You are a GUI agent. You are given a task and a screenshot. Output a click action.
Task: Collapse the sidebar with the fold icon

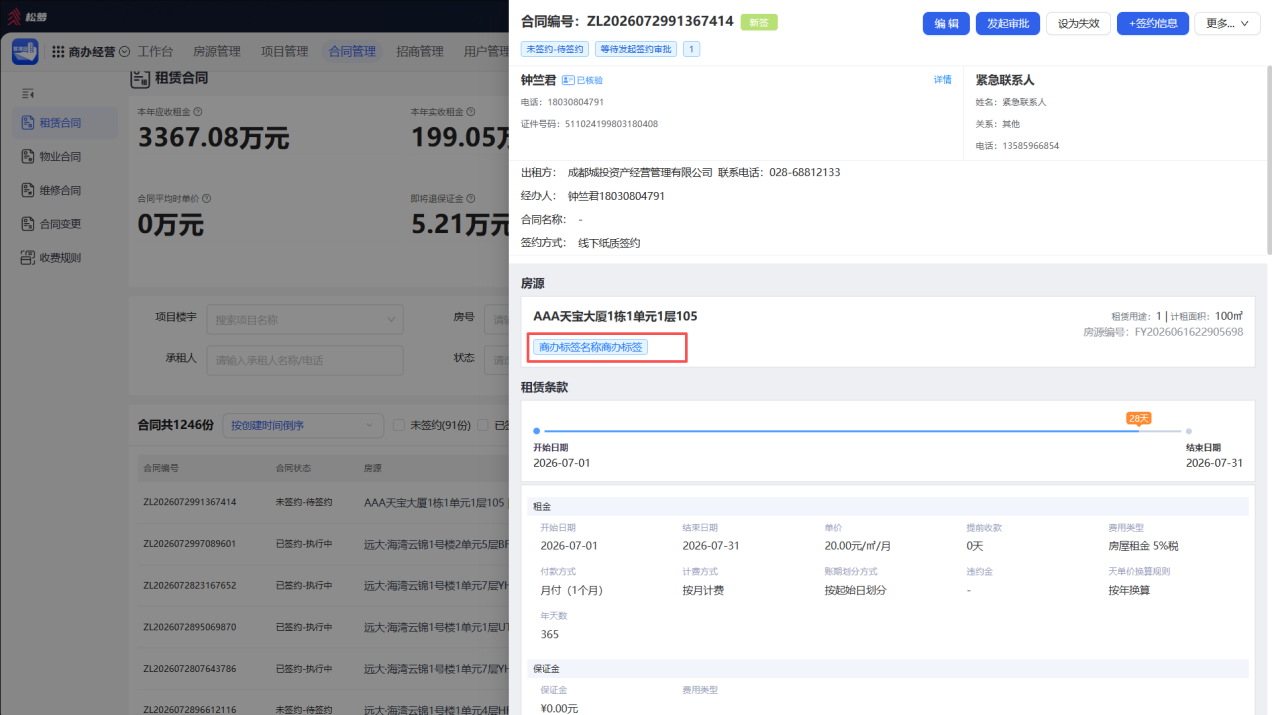(x=28, y=93)
